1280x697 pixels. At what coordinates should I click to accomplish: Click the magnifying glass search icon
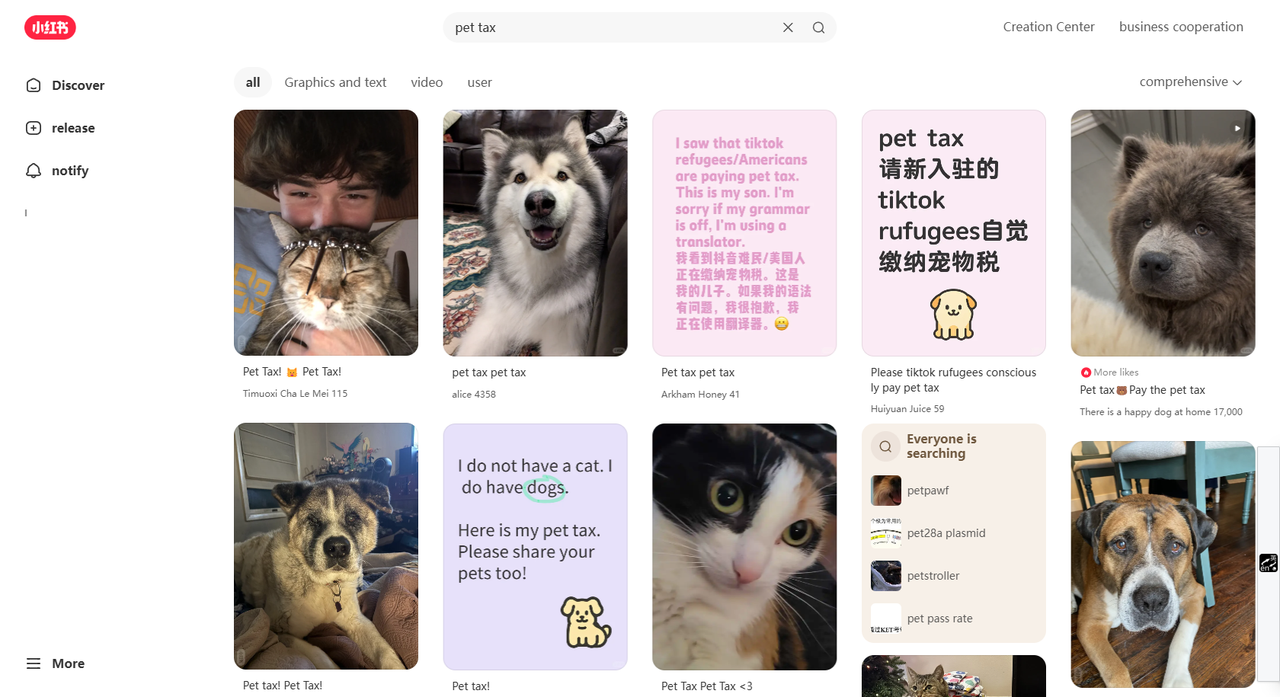coord(818,28)
